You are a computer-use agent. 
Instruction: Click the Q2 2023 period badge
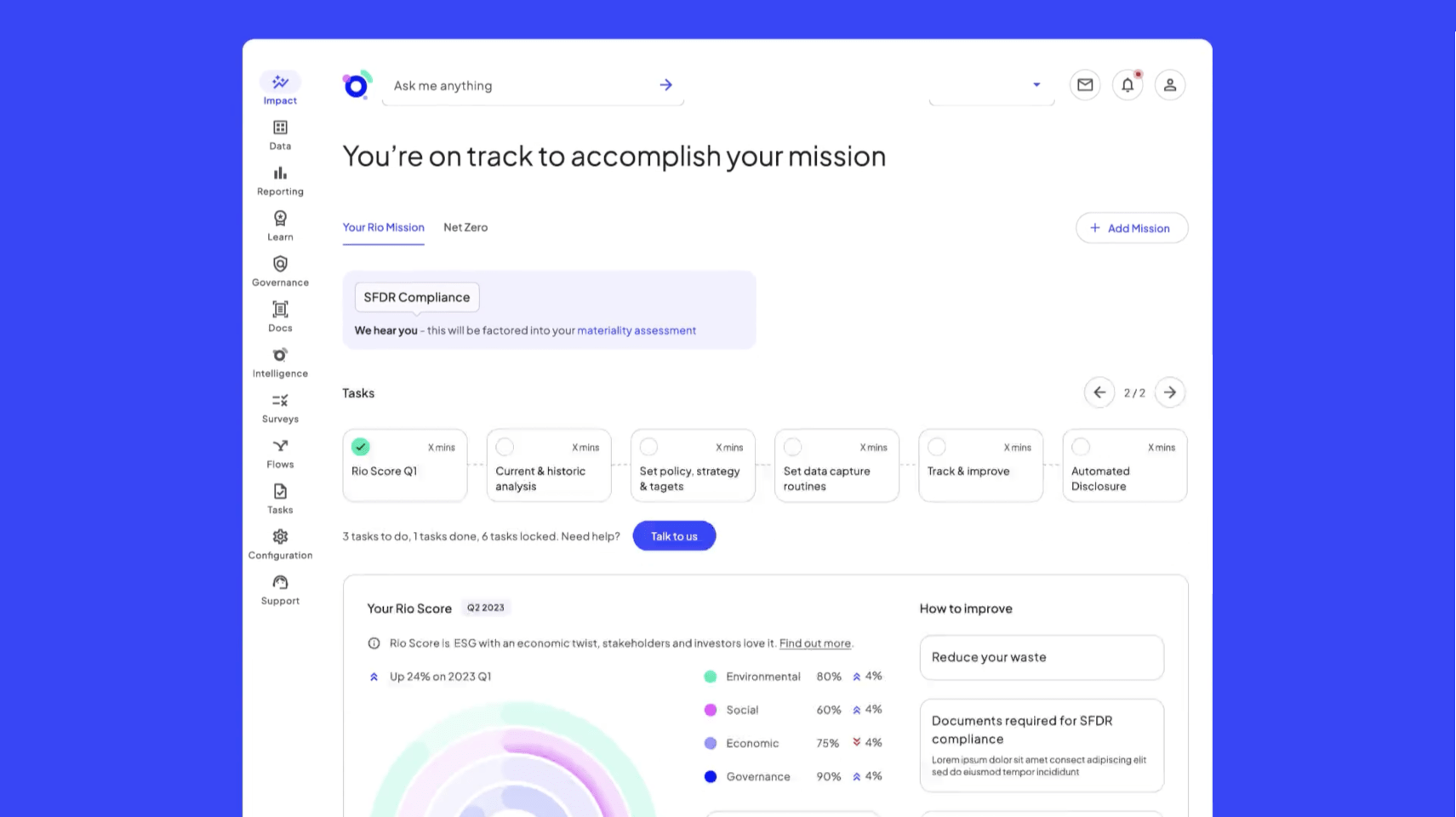click(x=486, y=608)
